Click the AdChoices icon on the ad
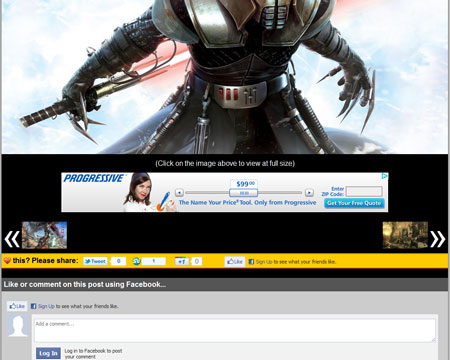450x360 pixels. (x=385, y=176)
